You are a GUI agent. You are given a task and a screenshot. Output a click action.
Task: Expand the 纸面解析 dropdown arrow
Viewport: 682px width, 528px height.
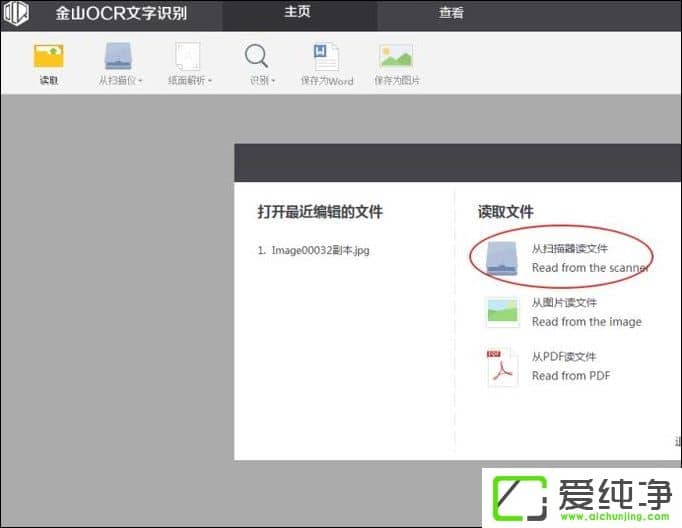210,80
